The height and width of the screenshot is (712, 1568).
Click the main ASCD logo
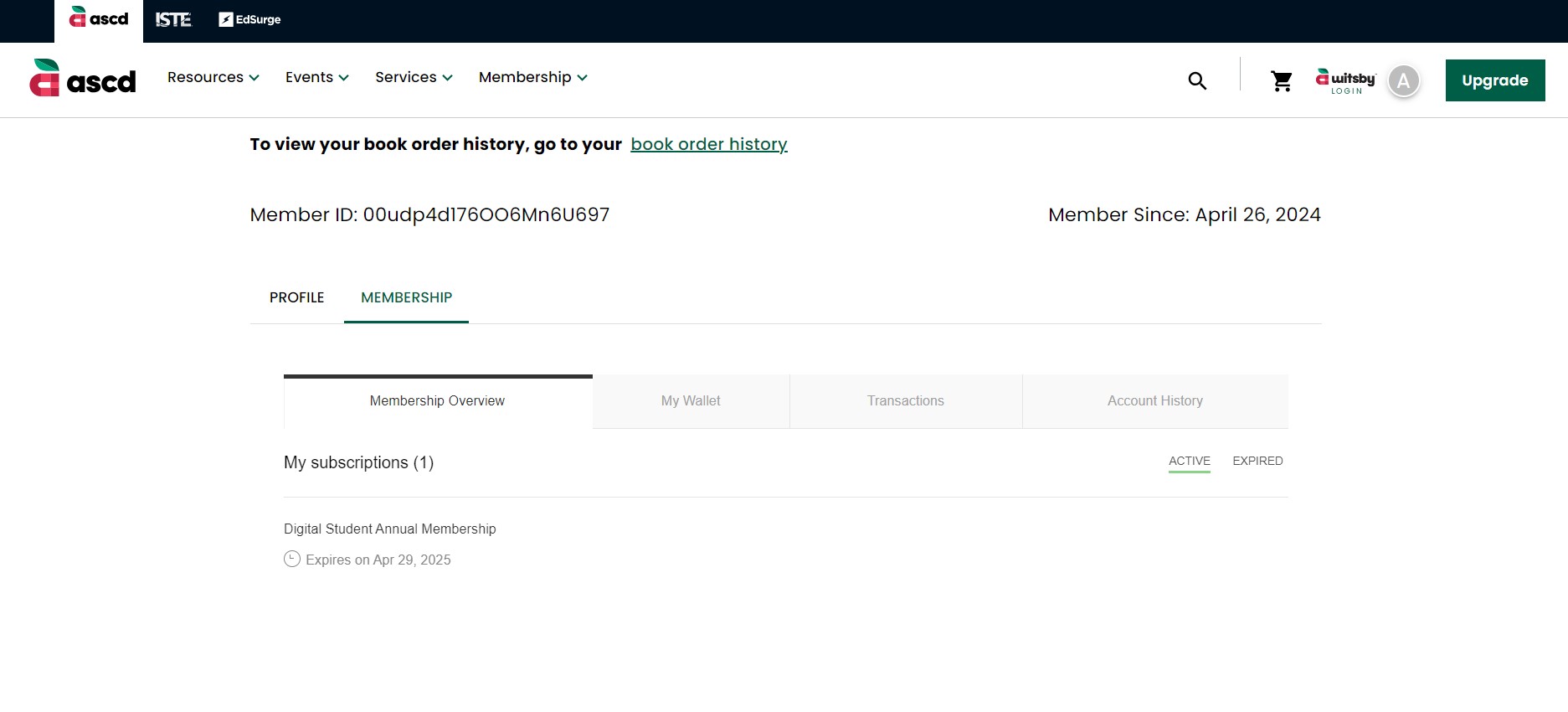click(x=83, y=79)
